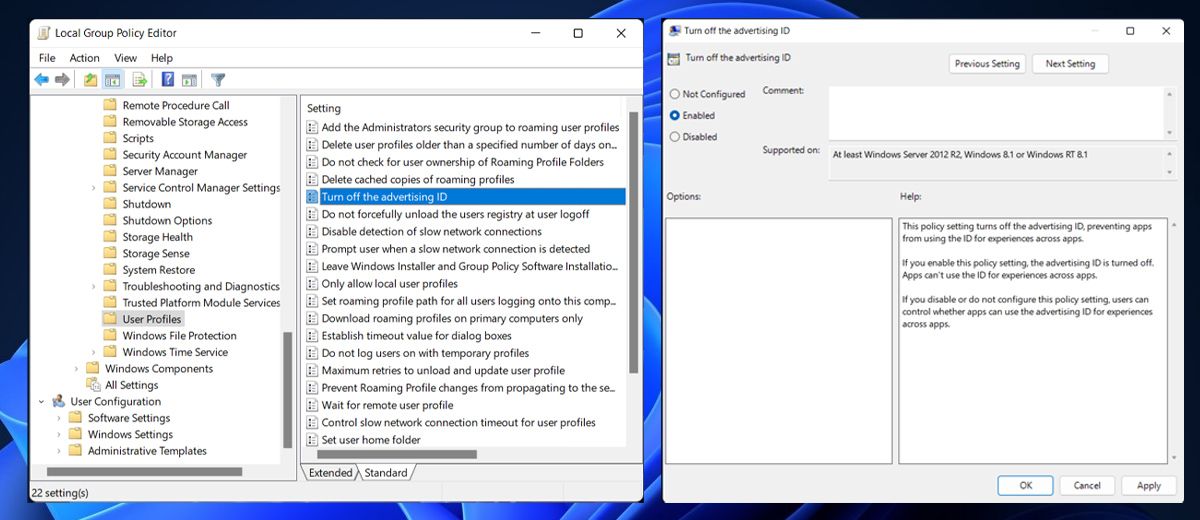Image resolution: width=1200 pixels, height=520 pixels.
Task: Click the Filter funnel icon in toolbar
Action: (218, 80)
